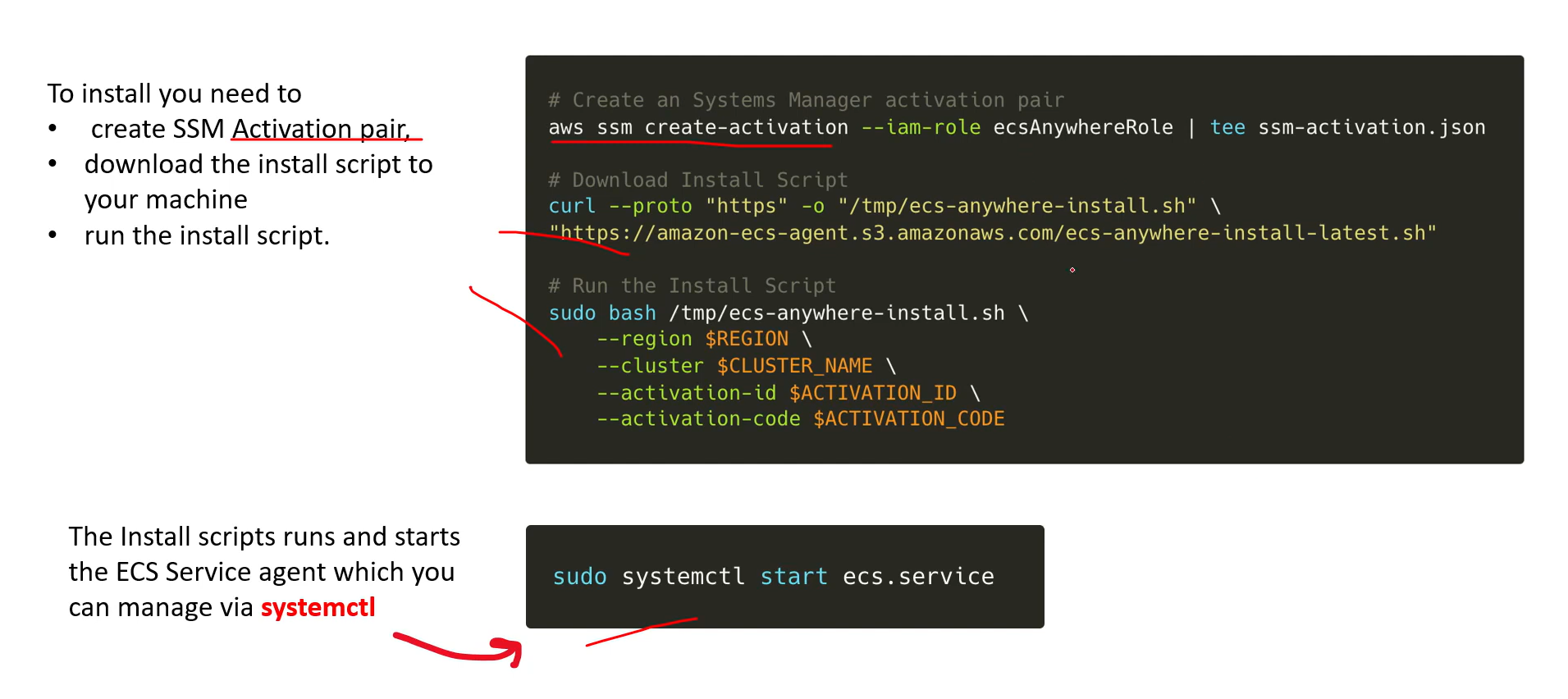Select "systemctl" in the lower code block

683,577
